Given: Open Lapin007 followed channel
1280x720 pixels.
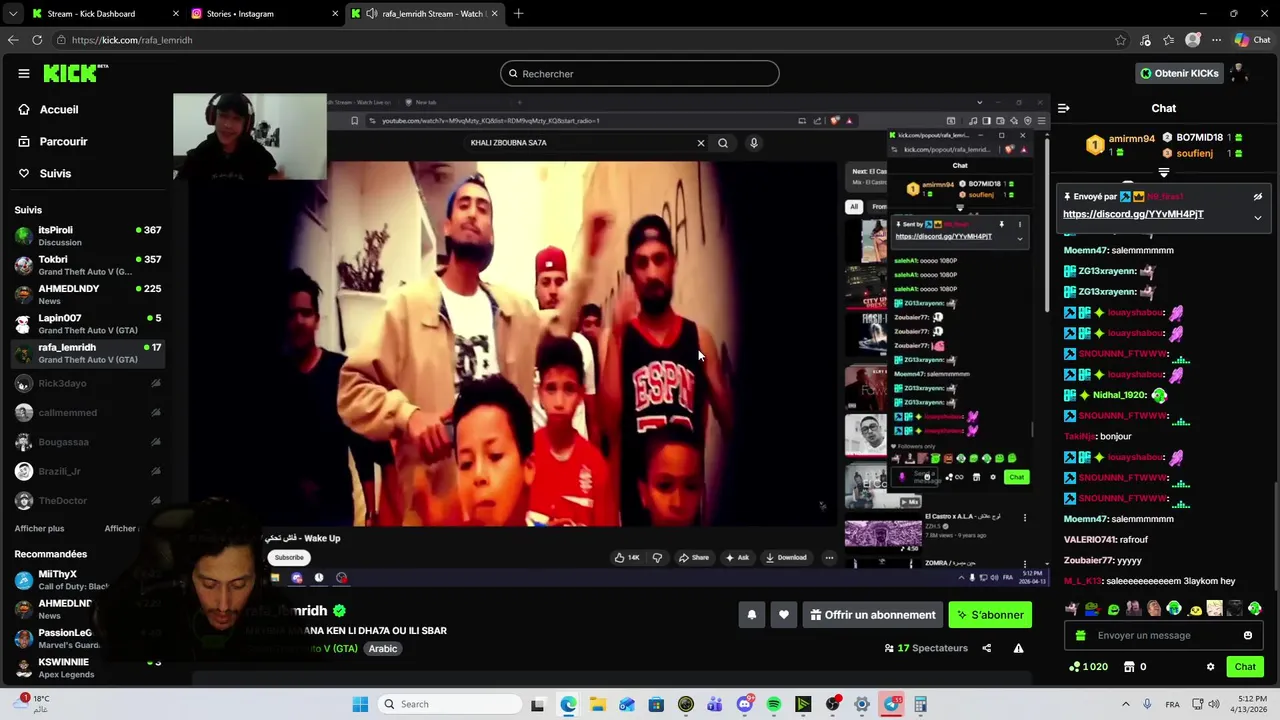Looking at the screenshot, I should point(88,323).
